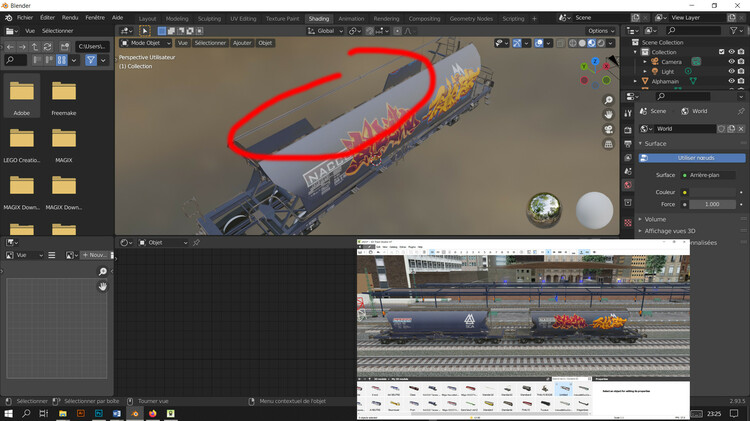Click the select box tool icon in viewport header

tap(144, 31)
